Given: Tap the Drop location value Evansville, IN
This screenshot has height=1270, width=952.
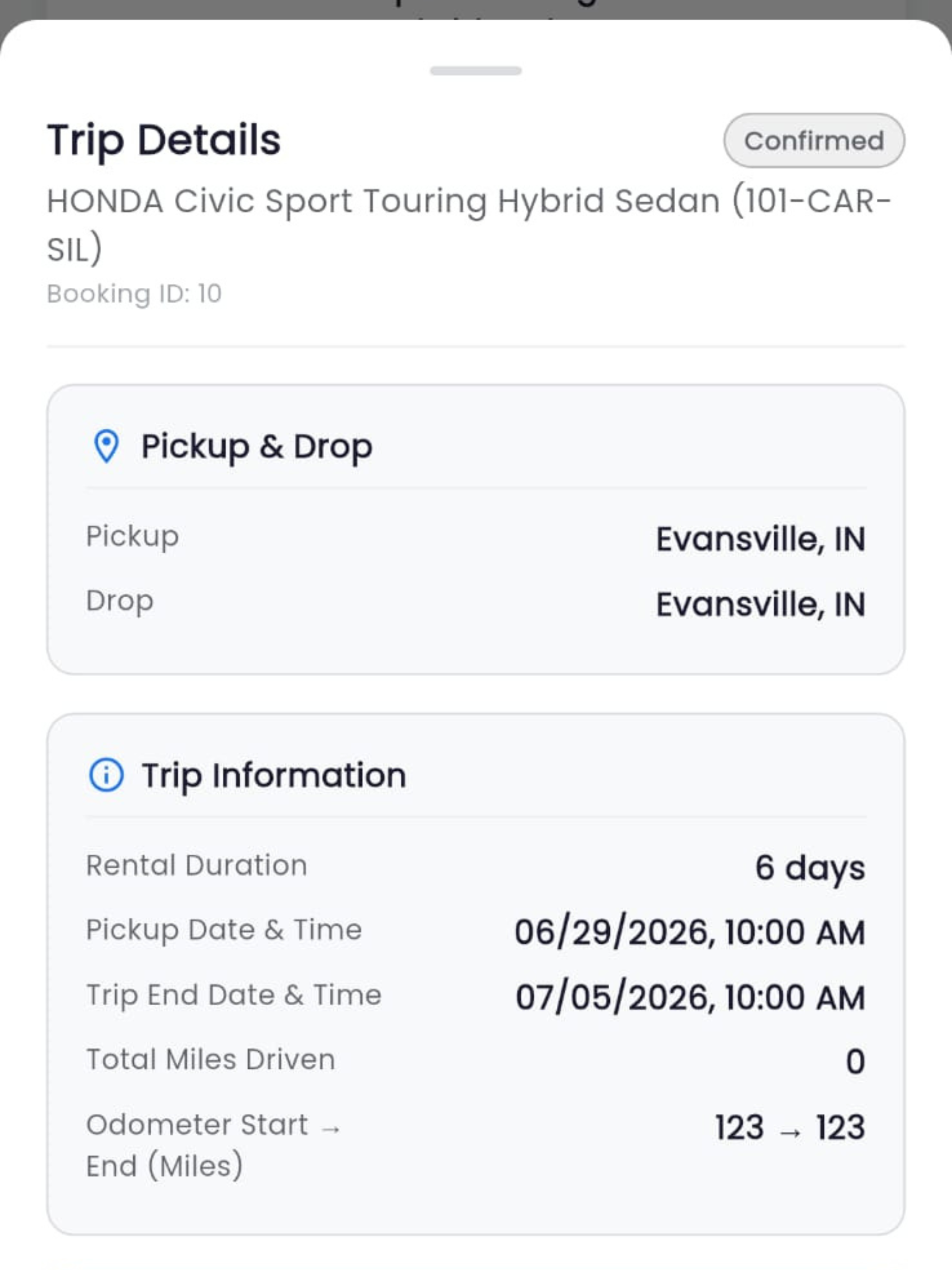Looking at the screenshot, I should point(760,605).
